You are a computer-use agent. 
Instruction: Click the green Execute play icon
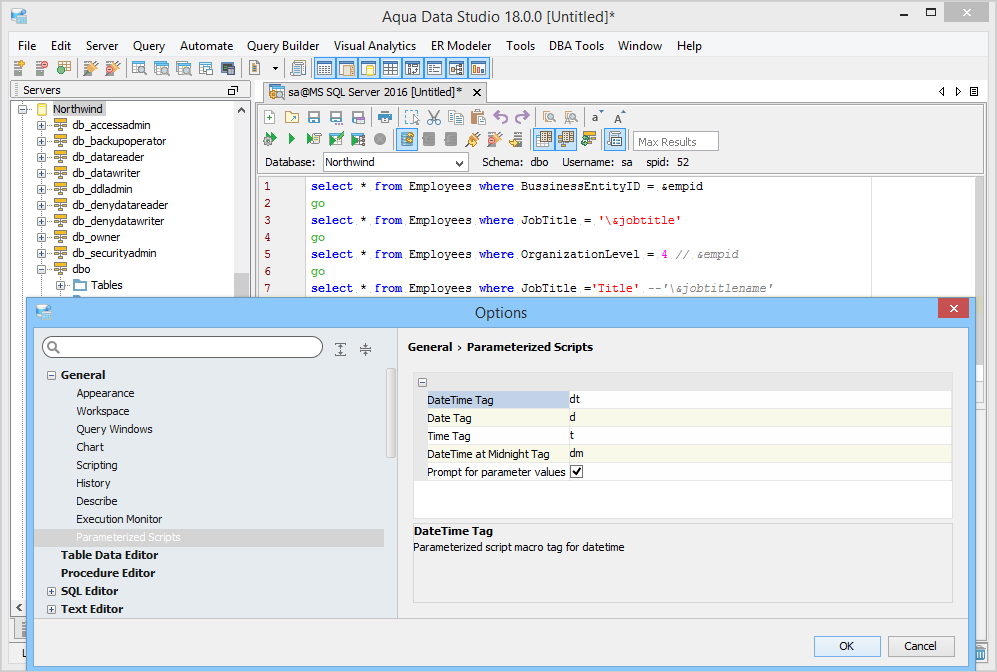pyautogui.click(x=291, y=139)
